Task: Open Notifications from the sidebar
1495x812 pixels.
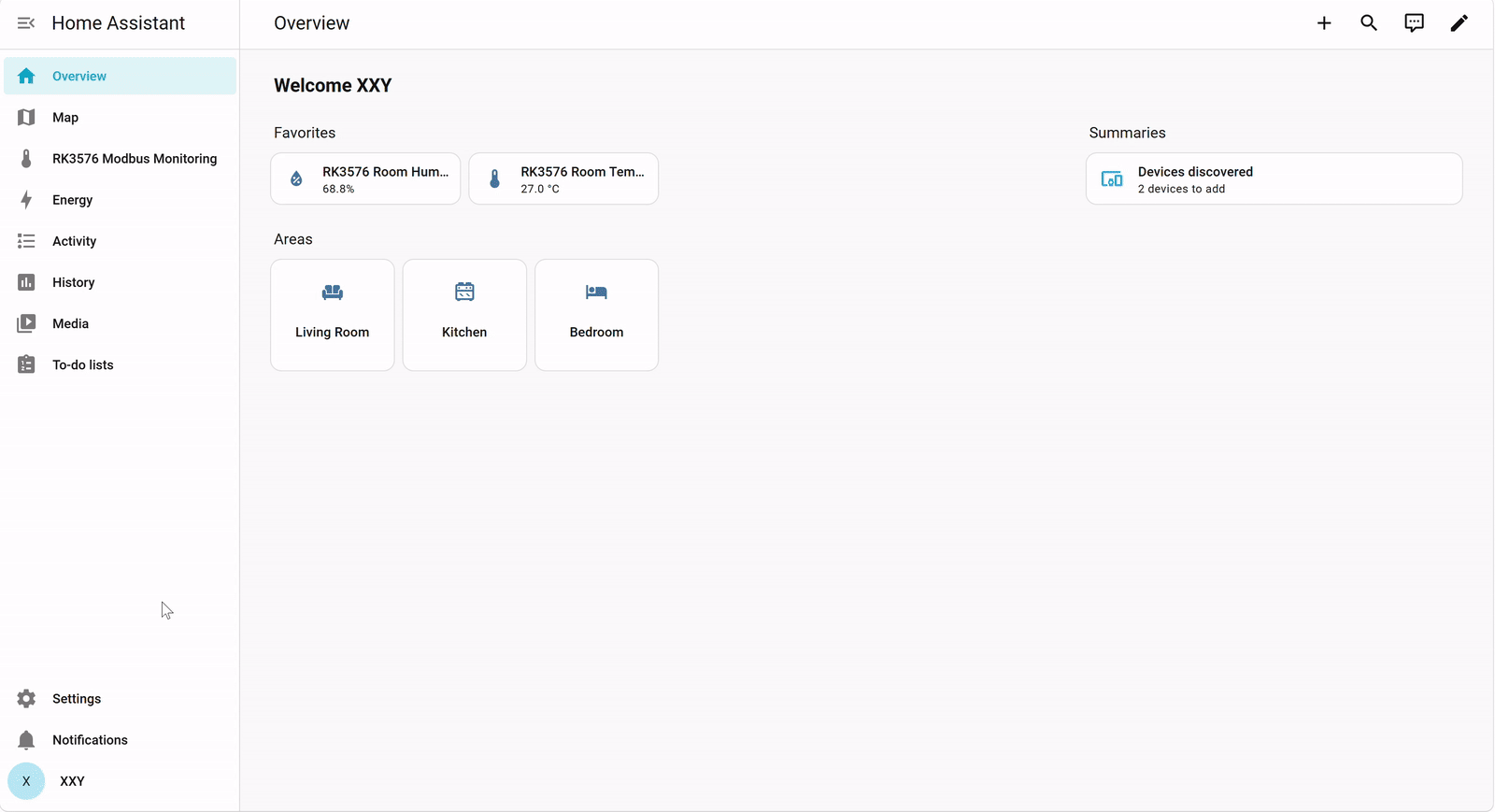Action: pyautogui.click(x=121, y=740)
